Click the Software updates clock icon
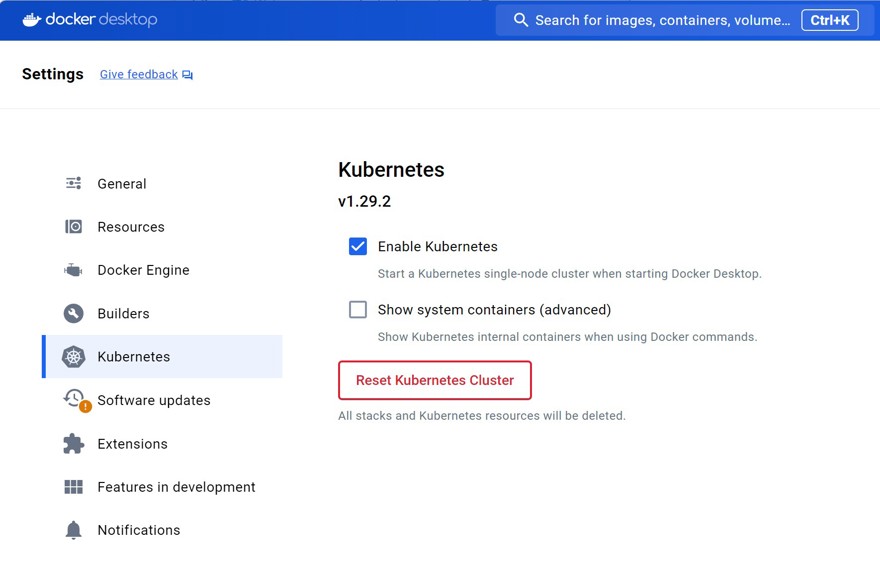This screenshot has height=575, width=880. 74,398
